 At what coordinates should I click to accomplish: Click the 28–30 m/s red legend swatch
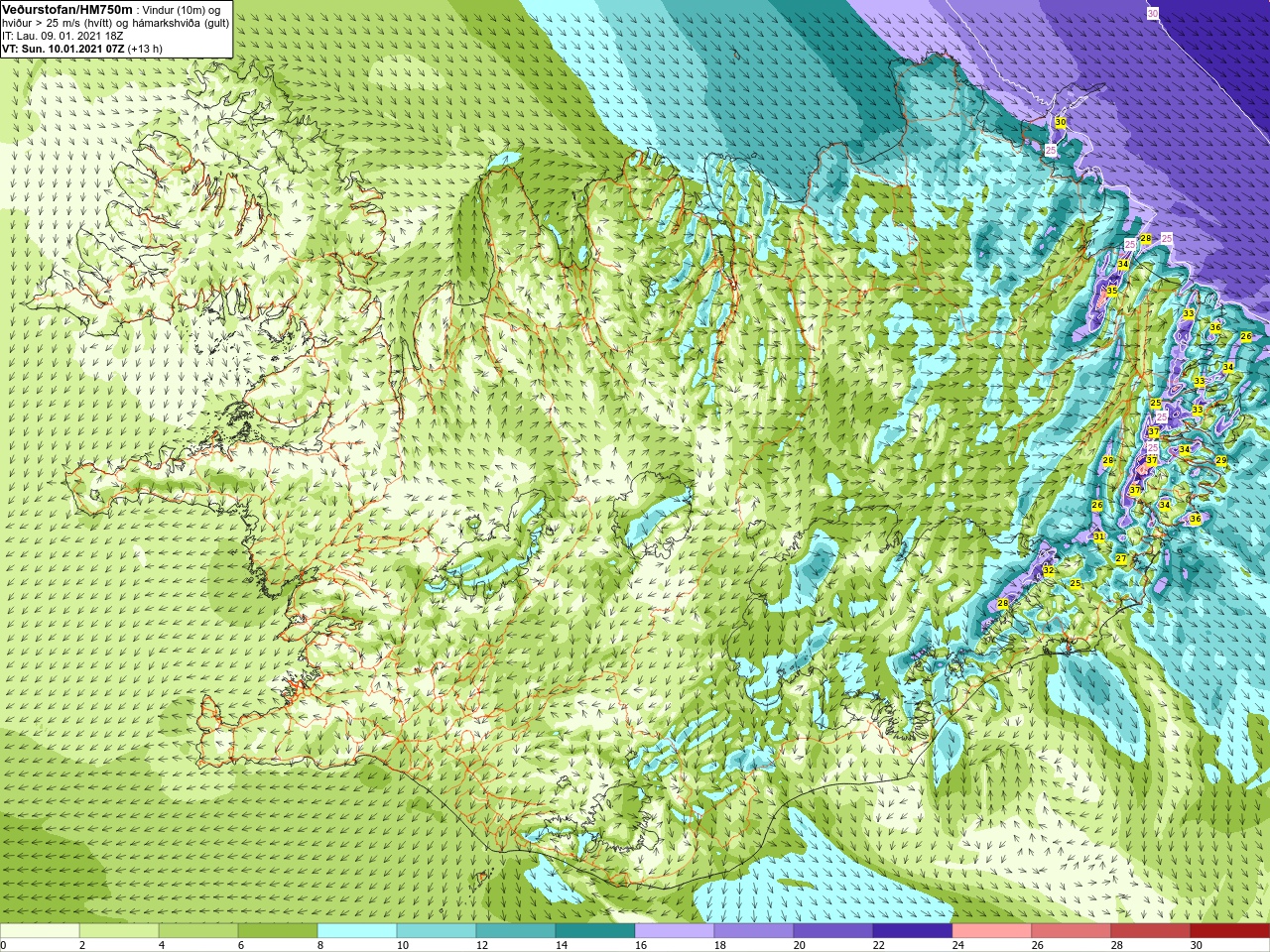1151,931
